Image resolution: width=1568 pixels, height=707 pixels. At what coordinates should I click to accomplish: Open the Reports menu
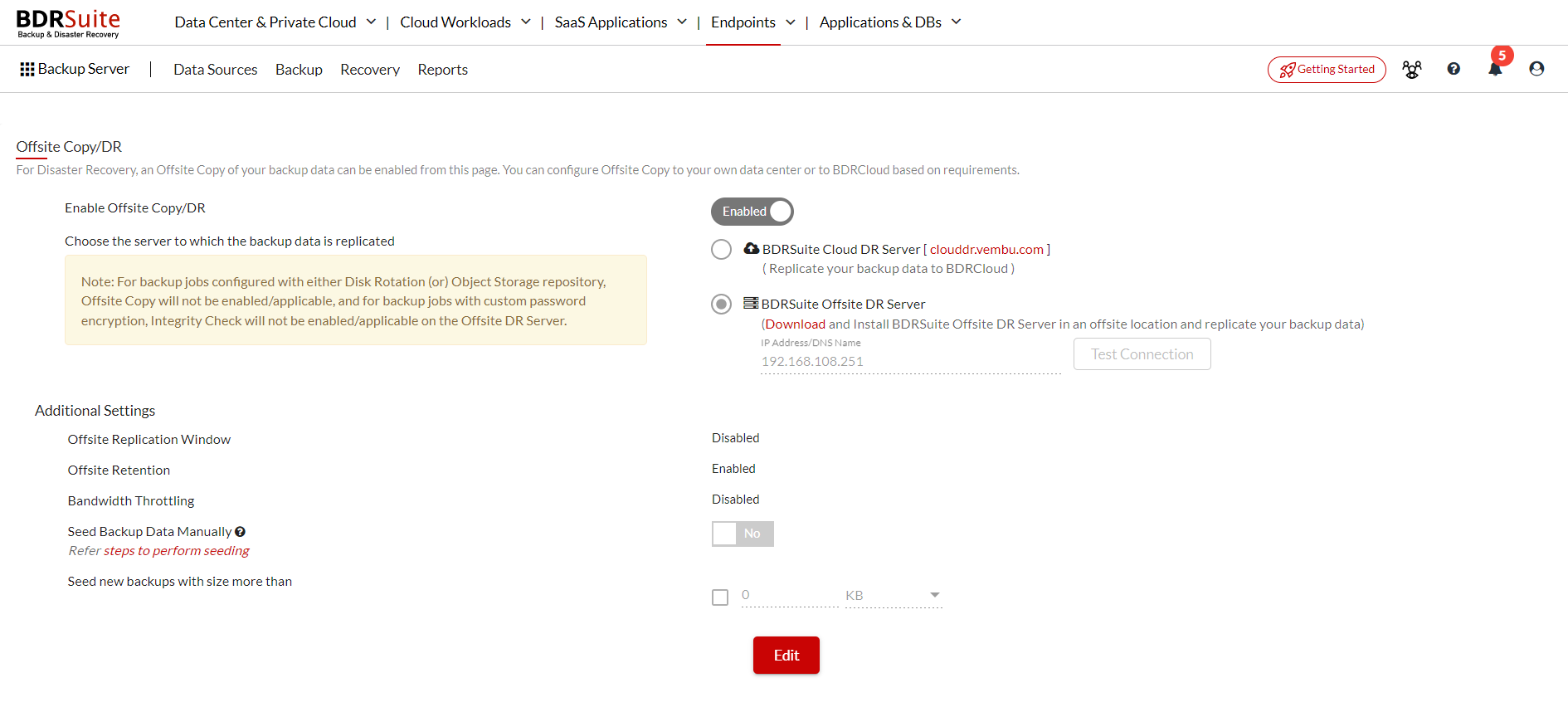point(443,70)
